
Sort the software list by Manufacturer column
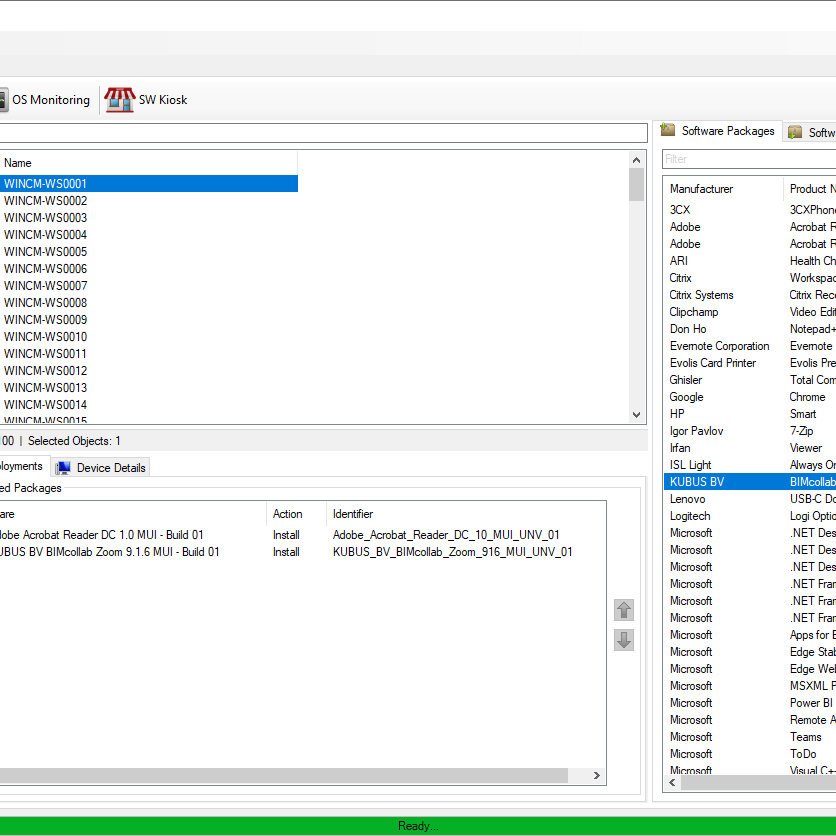(x=722, y=189)
